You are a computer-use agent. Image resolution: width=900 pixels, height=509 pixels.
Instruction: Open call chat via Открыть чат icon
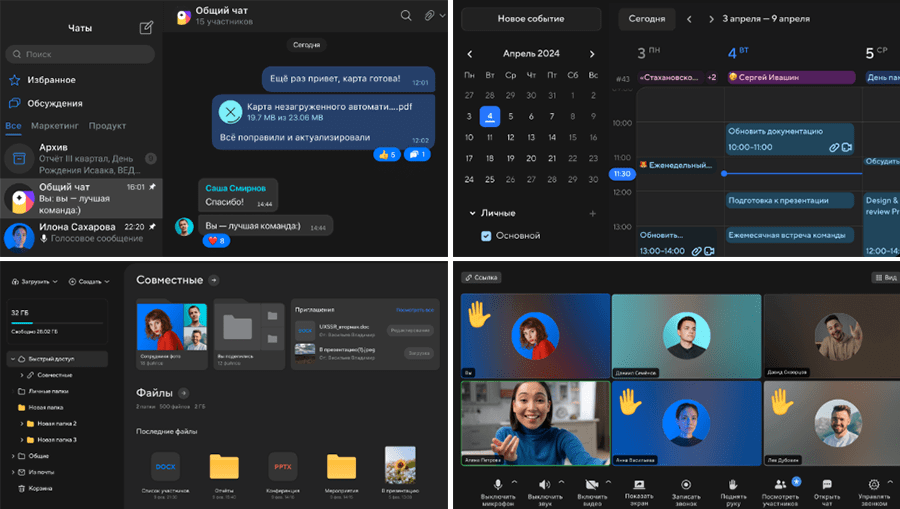tap(827, 485)
